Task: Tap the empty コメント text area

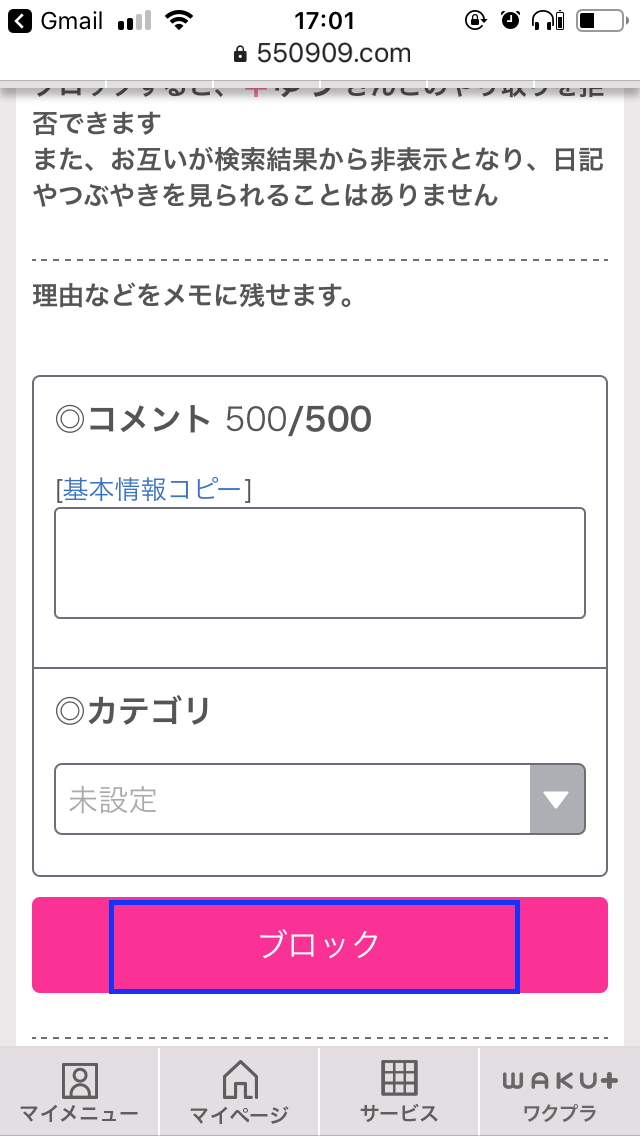Action: click(318, 563)
